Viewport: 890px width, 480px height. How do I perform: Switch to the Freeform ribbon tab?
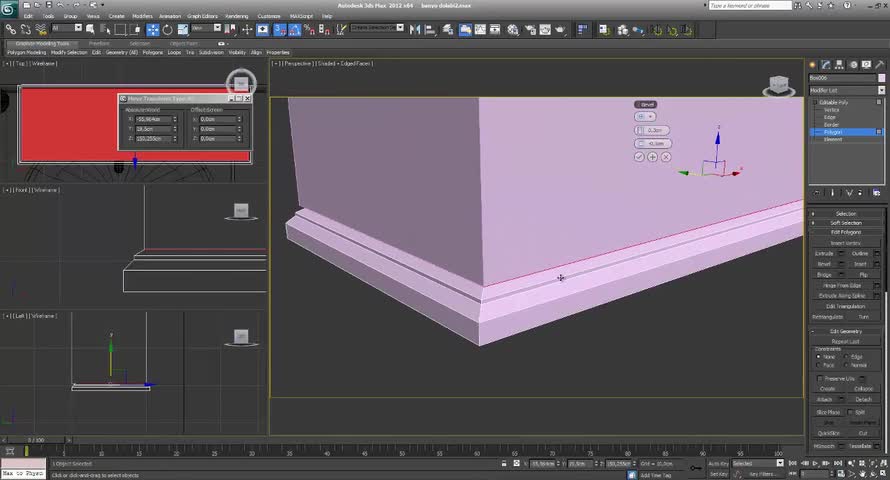click(x=99, y=43)
